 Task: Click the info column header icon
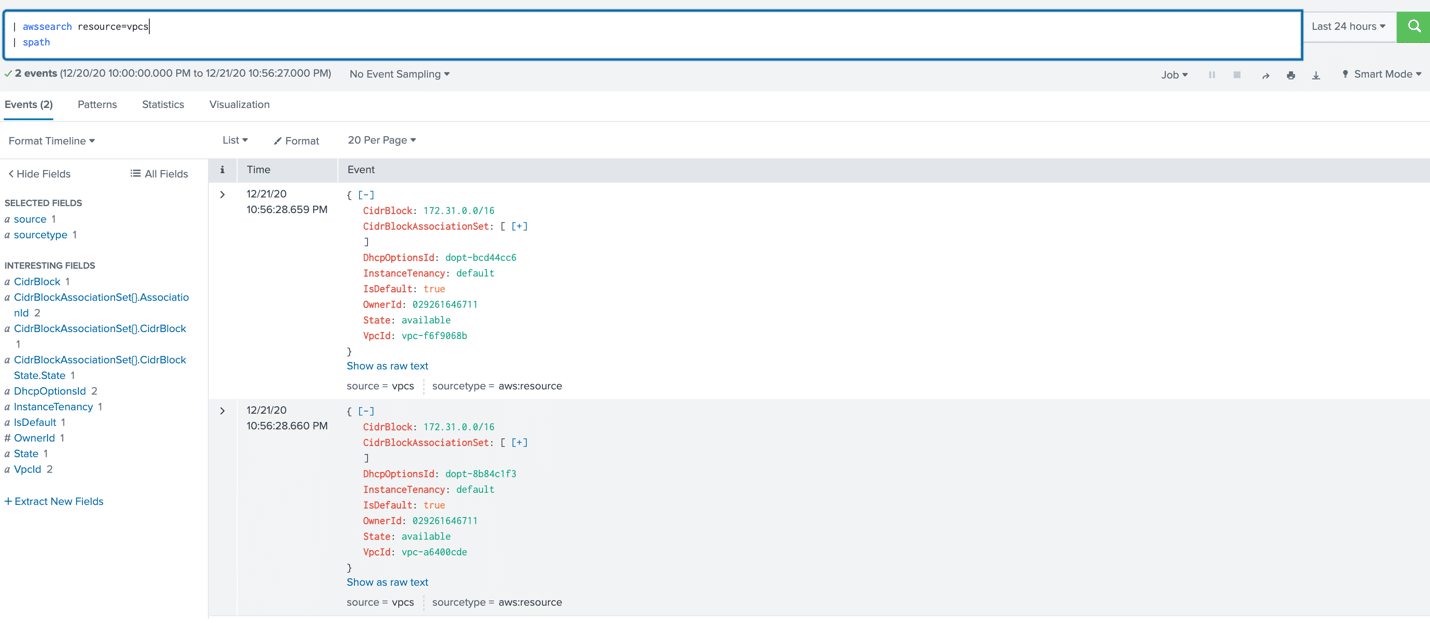click(x=223, y=170)
